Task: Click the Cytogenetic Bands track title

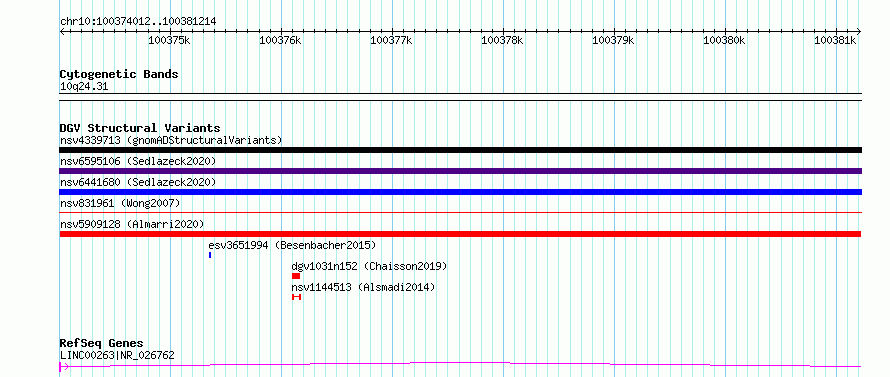Action: coord(119,74)
